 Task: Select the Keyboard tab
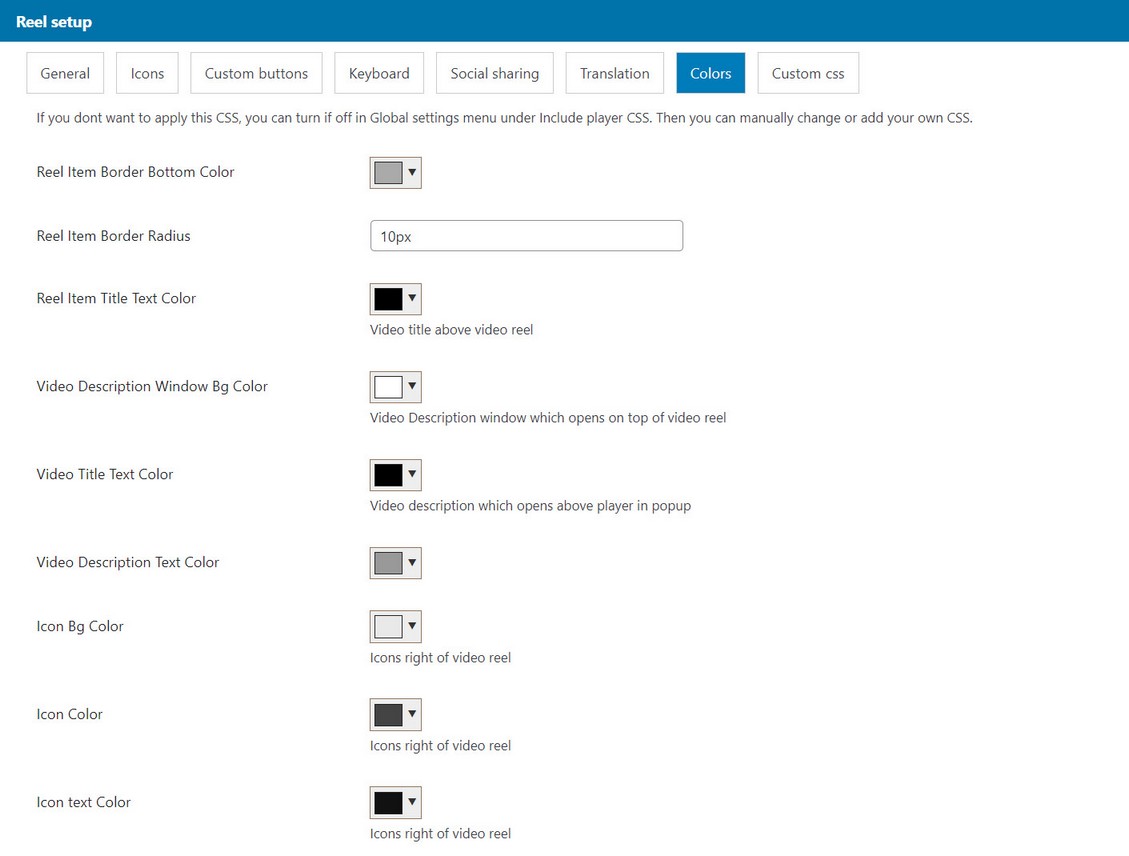click(379, 73)
